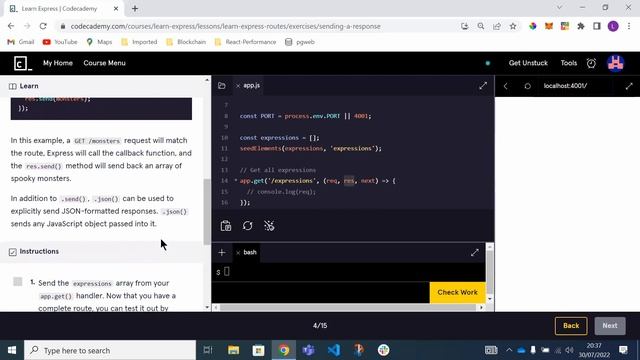
Task: Open the Tools menu
Action: pos(569,63)
